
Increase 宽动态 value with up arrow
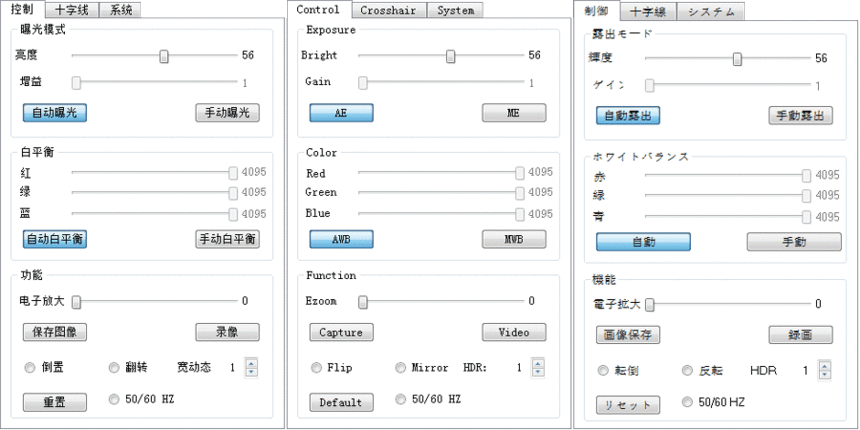click(251, 363)
